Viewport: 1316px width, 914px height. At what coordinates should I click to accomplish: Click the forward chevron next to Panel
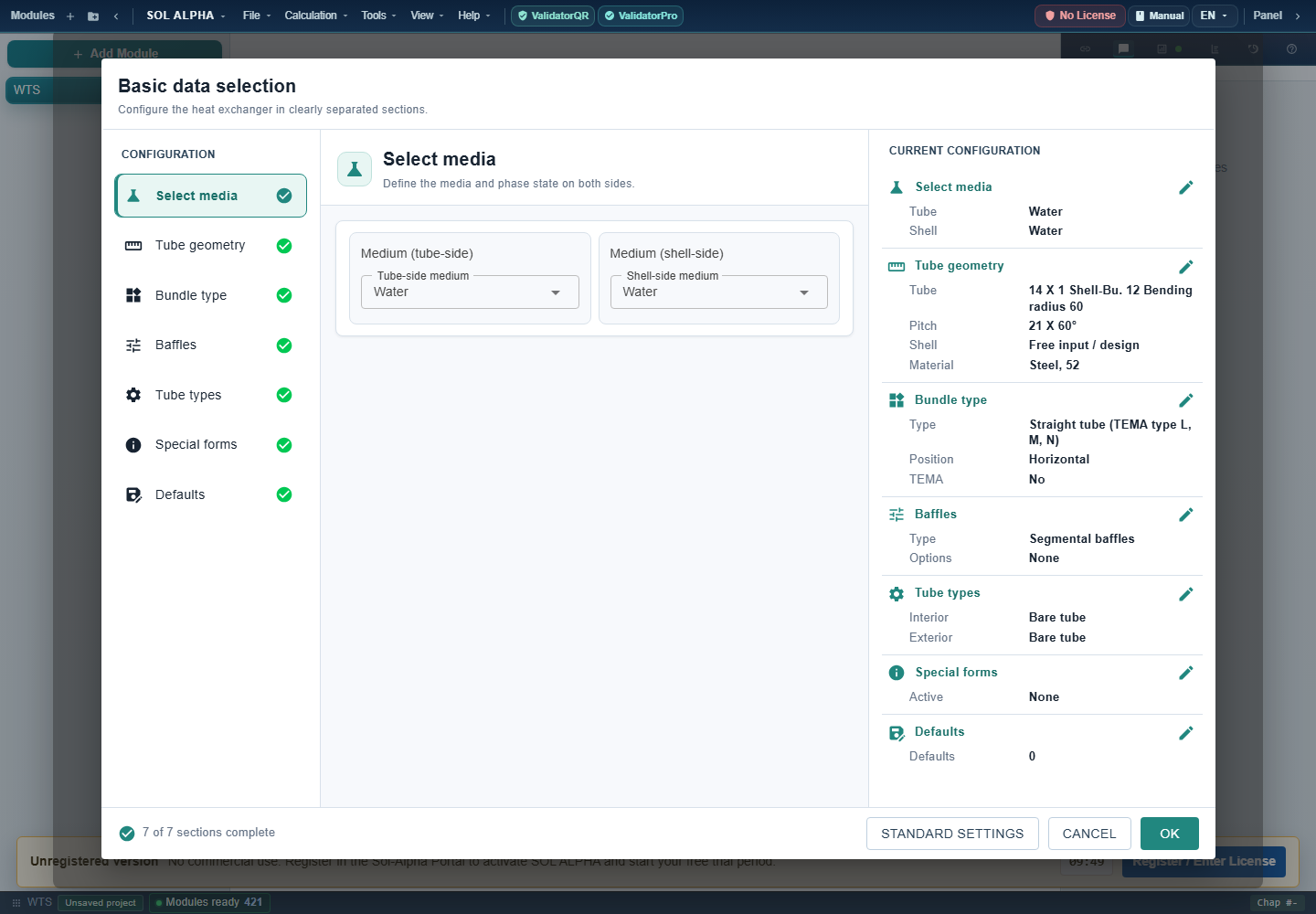(1298, 16)
